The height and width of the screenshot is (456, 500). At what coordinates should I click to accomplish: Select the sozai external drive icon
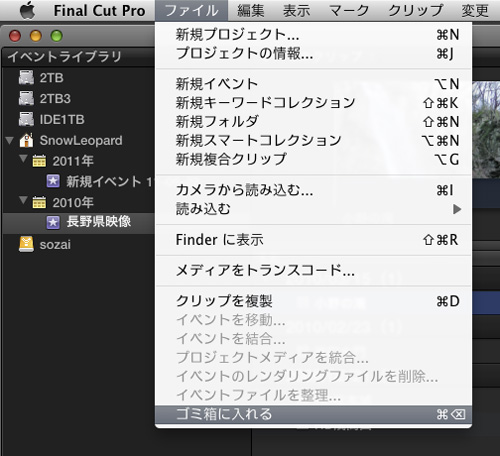click(x=26, y=244)
